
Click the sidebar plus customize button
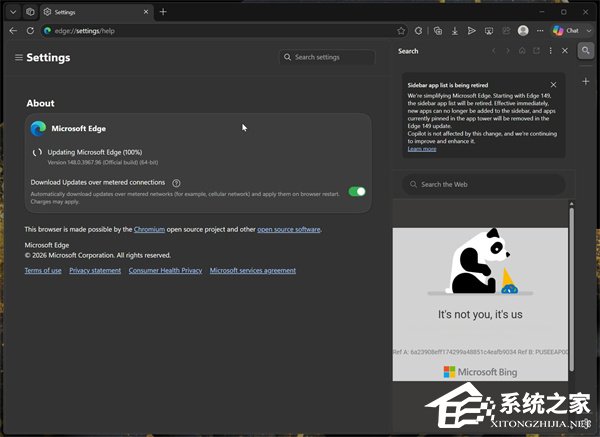585,82
